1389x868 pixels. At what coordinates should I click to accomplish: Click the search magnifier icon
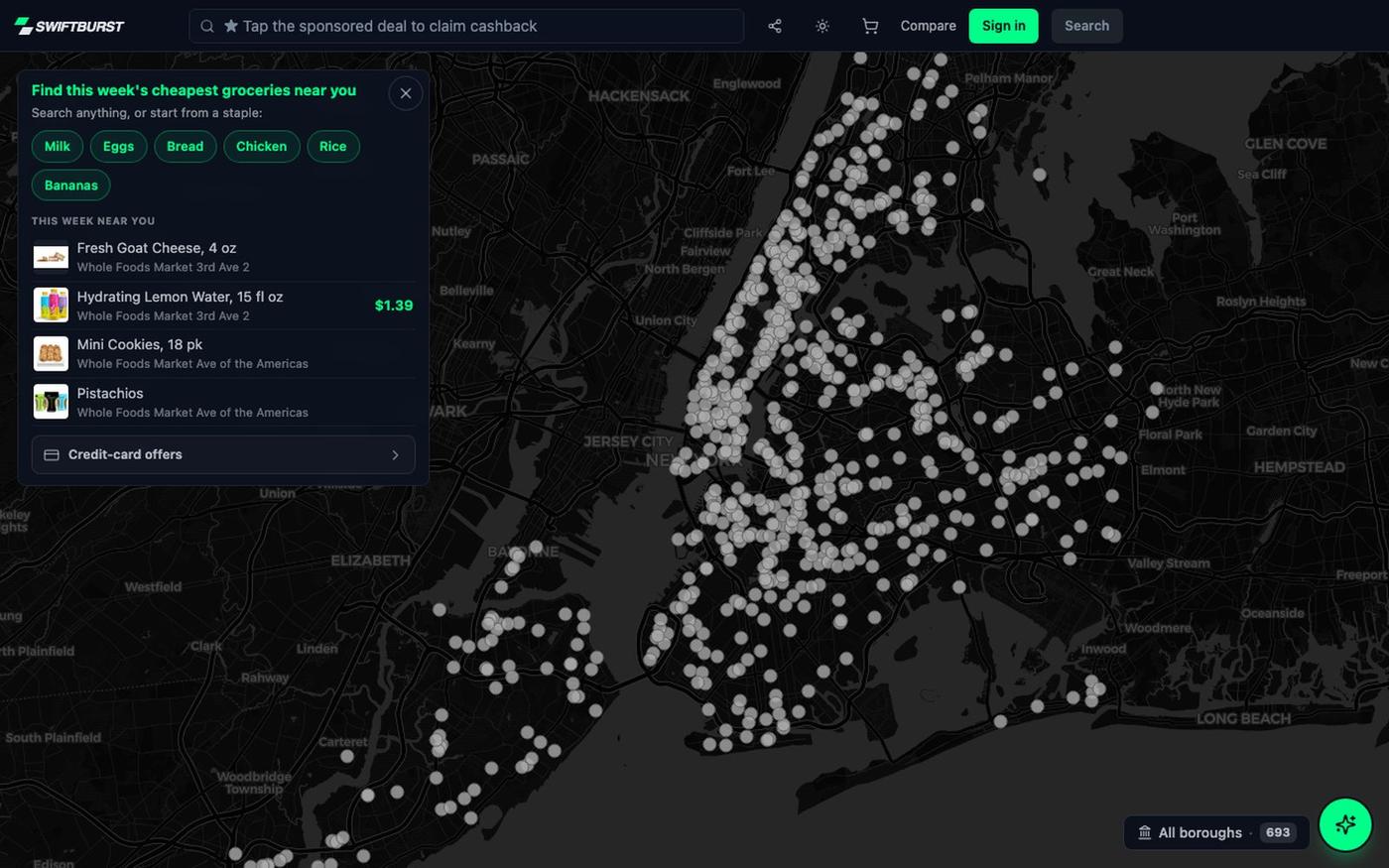point(207,26)
